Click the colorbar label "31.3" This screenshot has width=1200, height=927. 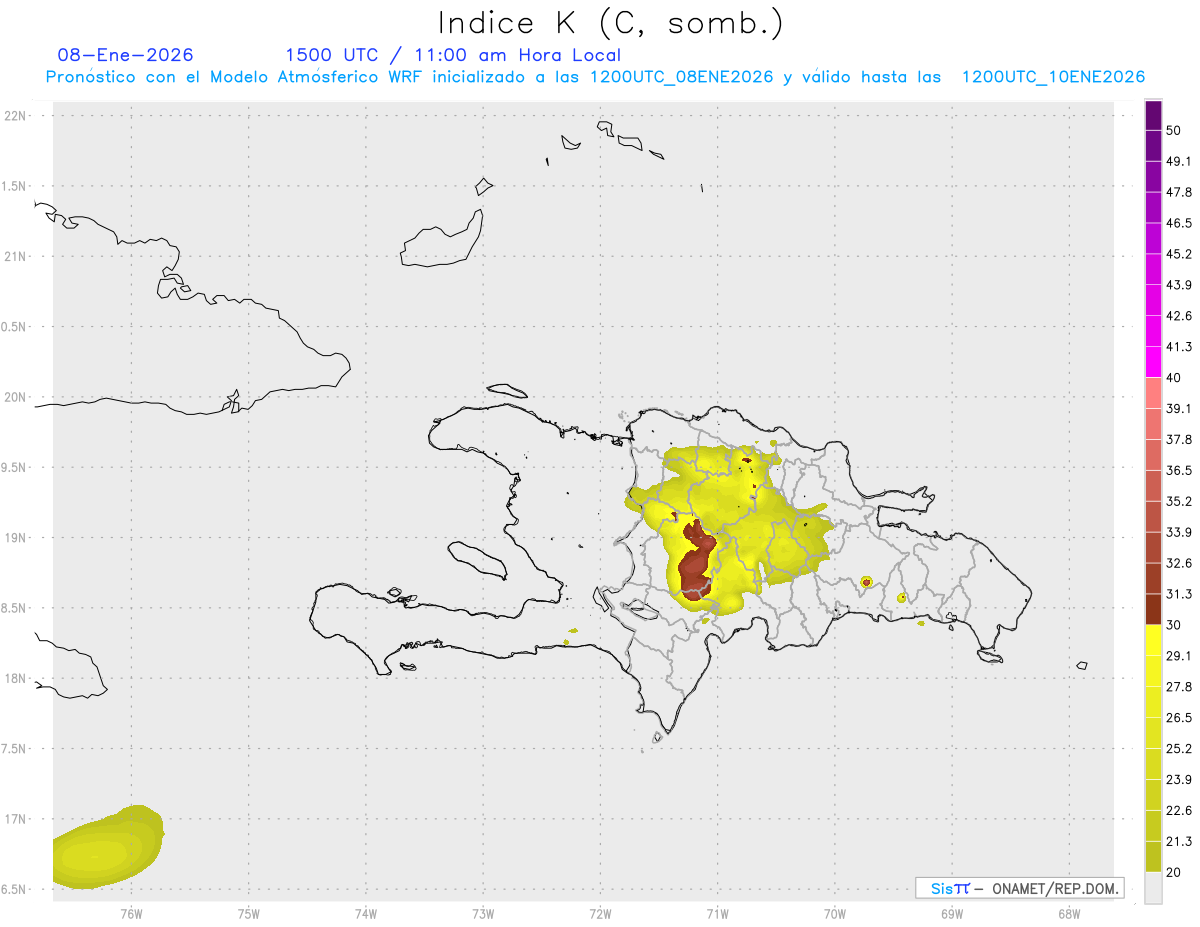point(1179,594)
